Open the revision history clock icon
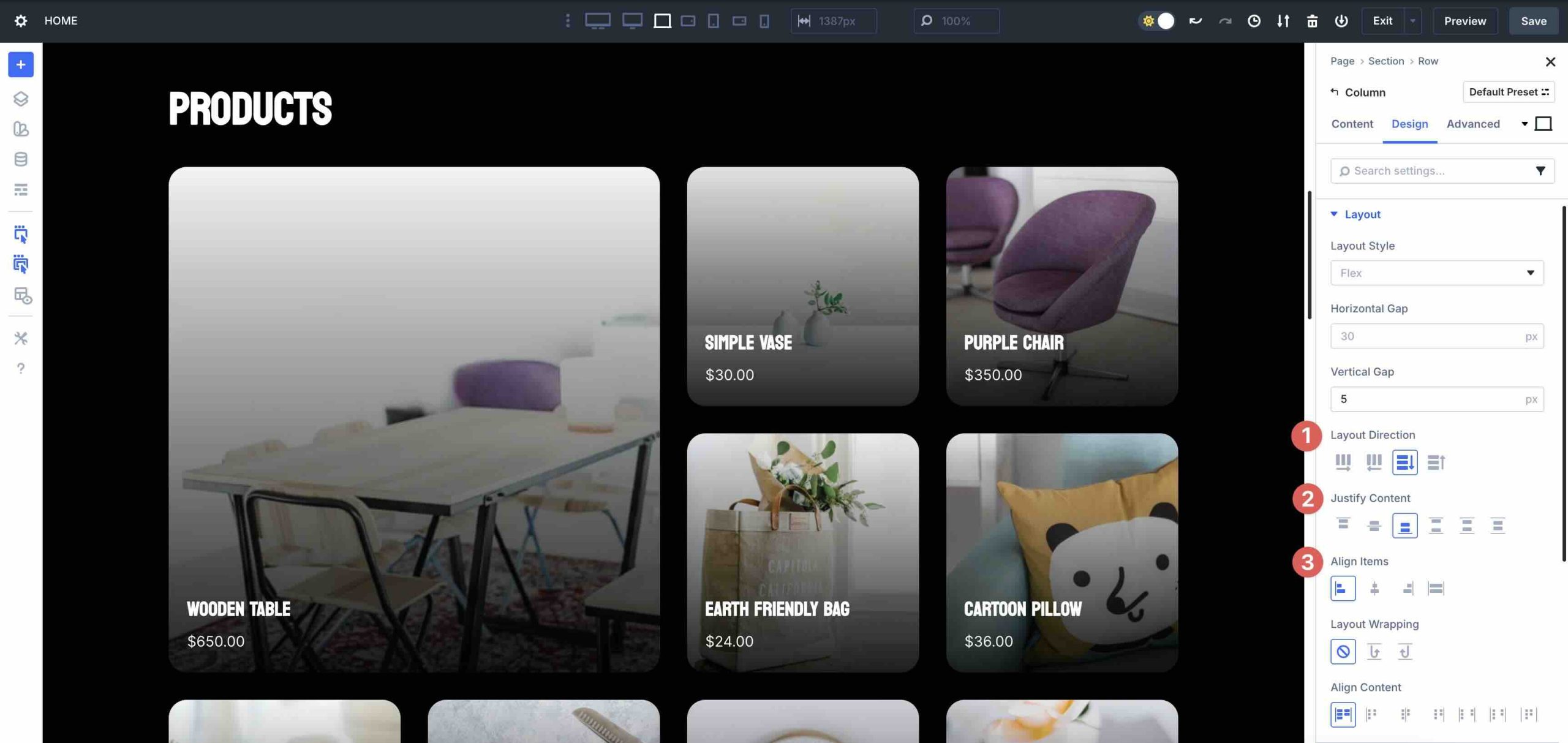This screenshot has width=1568, height=743. 1253,20
